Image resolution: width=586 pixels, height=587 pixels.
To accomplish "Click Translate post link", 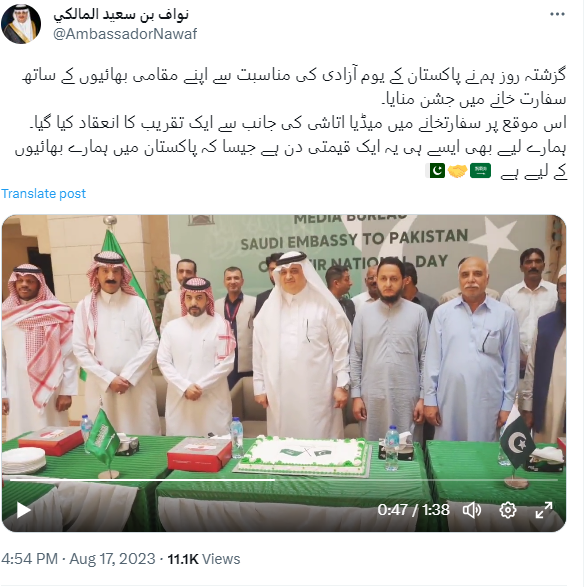I will pyautogui.click(x=43, y=194).
